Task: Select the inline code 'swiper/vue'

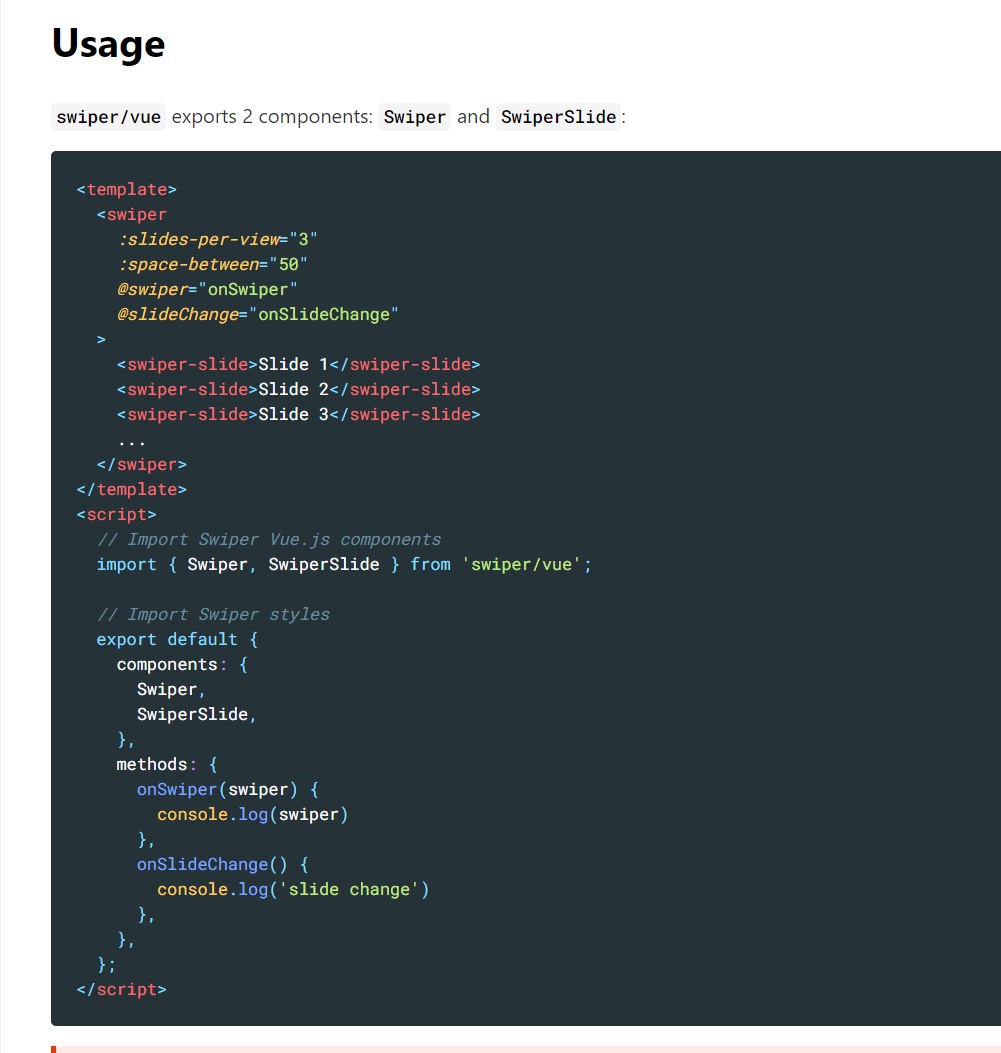Action: (x=108, y=117)
